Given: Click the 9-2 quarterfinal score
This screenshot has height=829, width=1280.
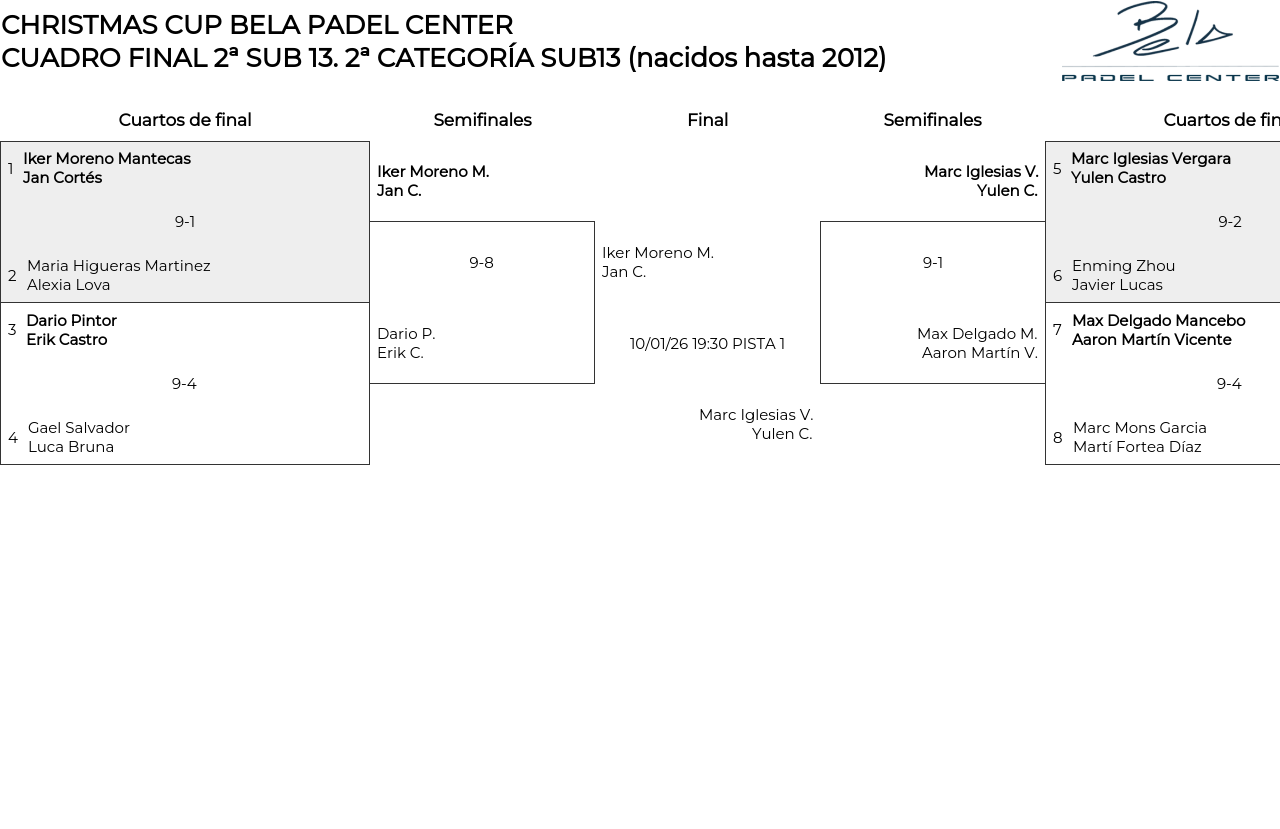Looking at the screenshot, I should pos(1229,222).
